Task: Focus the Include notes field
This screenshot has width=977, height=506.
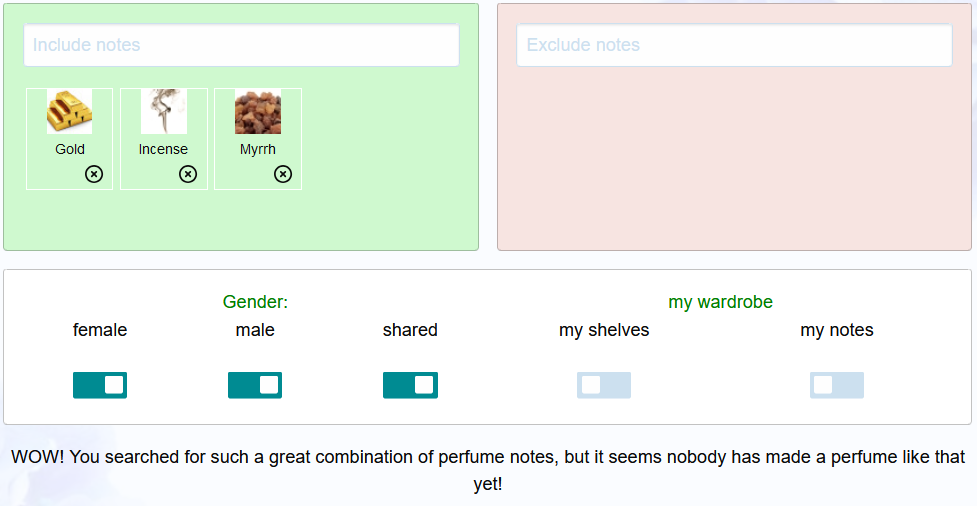Action: click(x=241, y=45)
